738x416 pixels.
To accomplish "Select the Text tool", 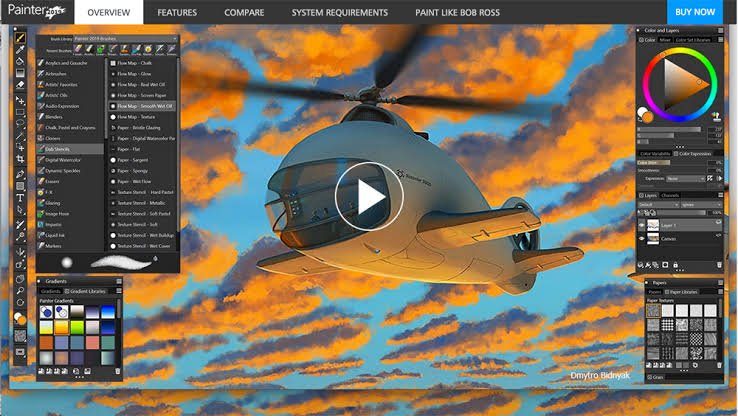I will pyautogui.click(x=20, y=198).
